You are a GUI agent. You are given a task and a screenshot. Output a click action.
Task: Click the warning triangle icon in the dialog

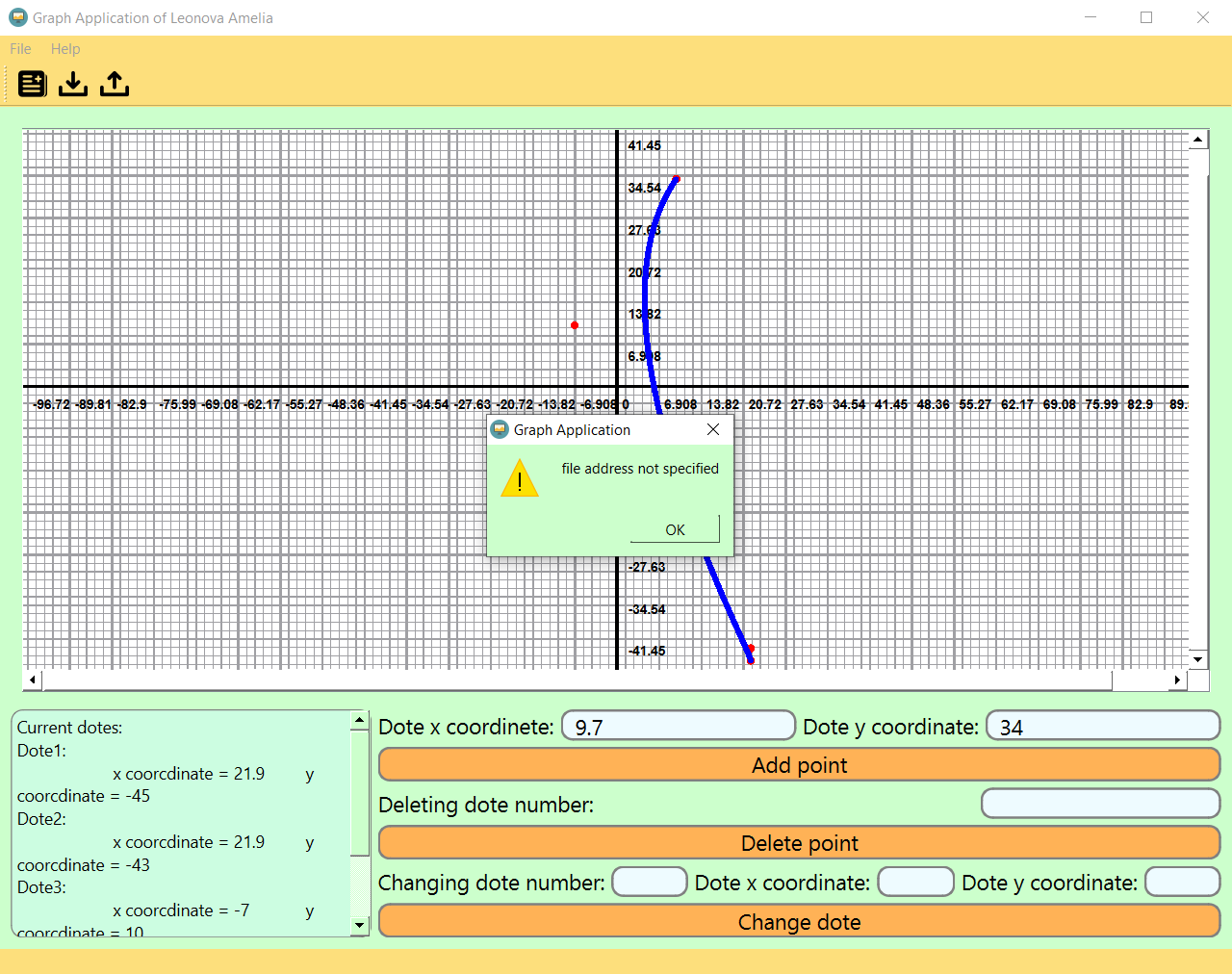click(520, 478)
